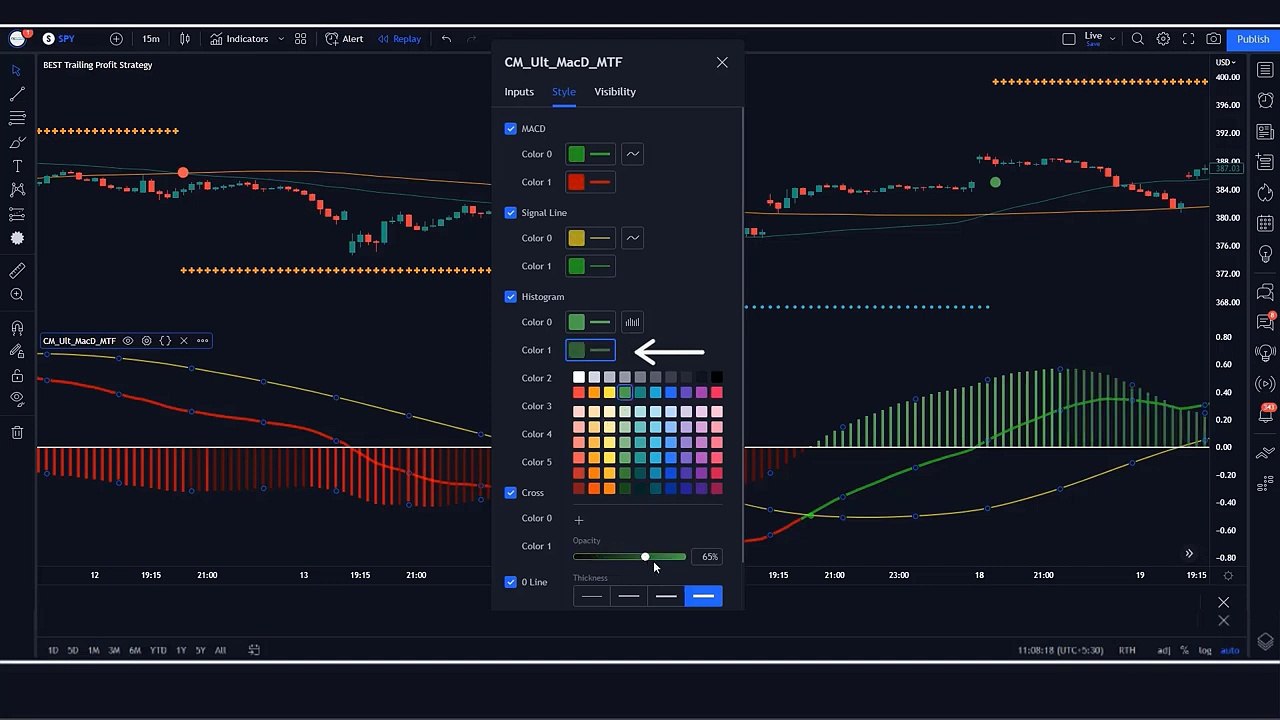Open symbol search magnifier in top right
This screenshot has width=1280, height=720.
[1138, 39]
